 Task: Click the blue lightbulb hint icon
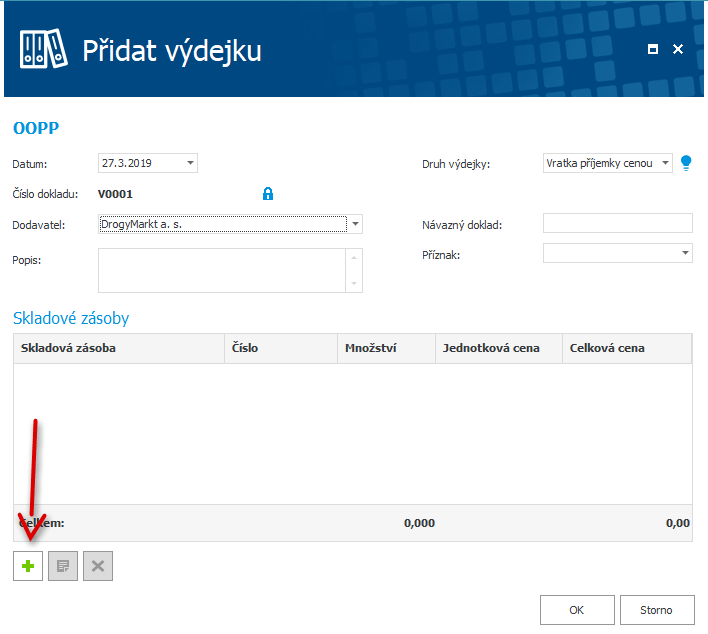click(x=686, y=163)
